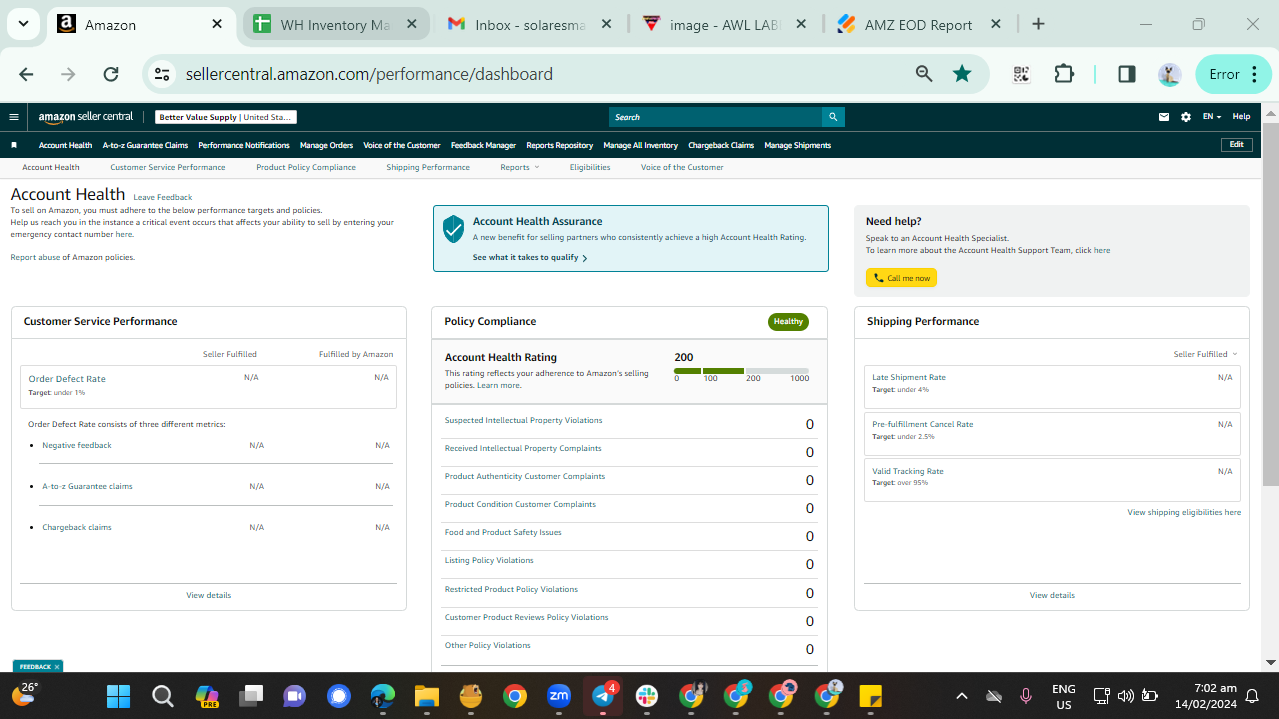Click the Help link in header
1279x719 pixels.
click(x=1241, y=117)
